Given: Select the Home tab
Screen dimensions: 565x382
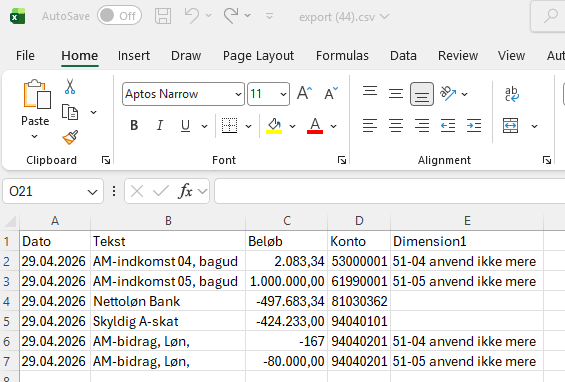Looking at the screenshot, I should point(80,56).
